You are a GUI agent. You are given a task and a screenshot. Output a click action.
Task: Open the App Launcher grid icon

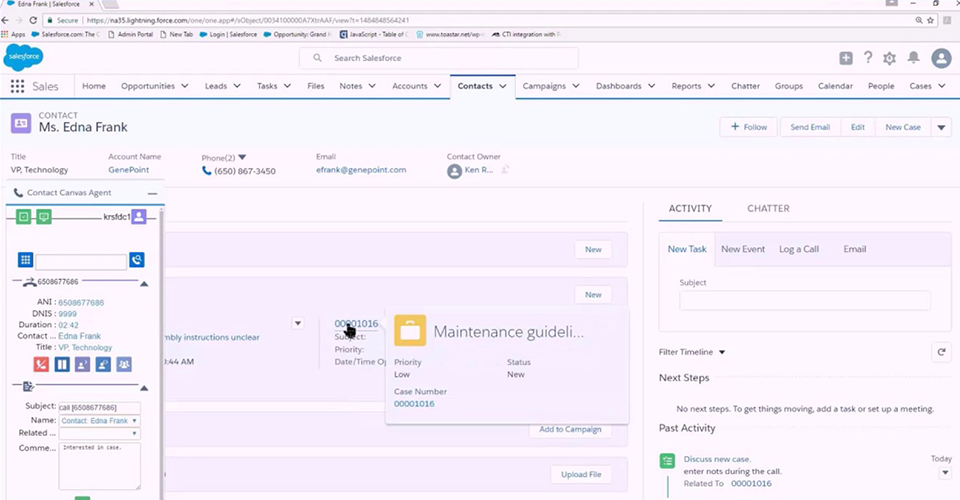point(17,86)
